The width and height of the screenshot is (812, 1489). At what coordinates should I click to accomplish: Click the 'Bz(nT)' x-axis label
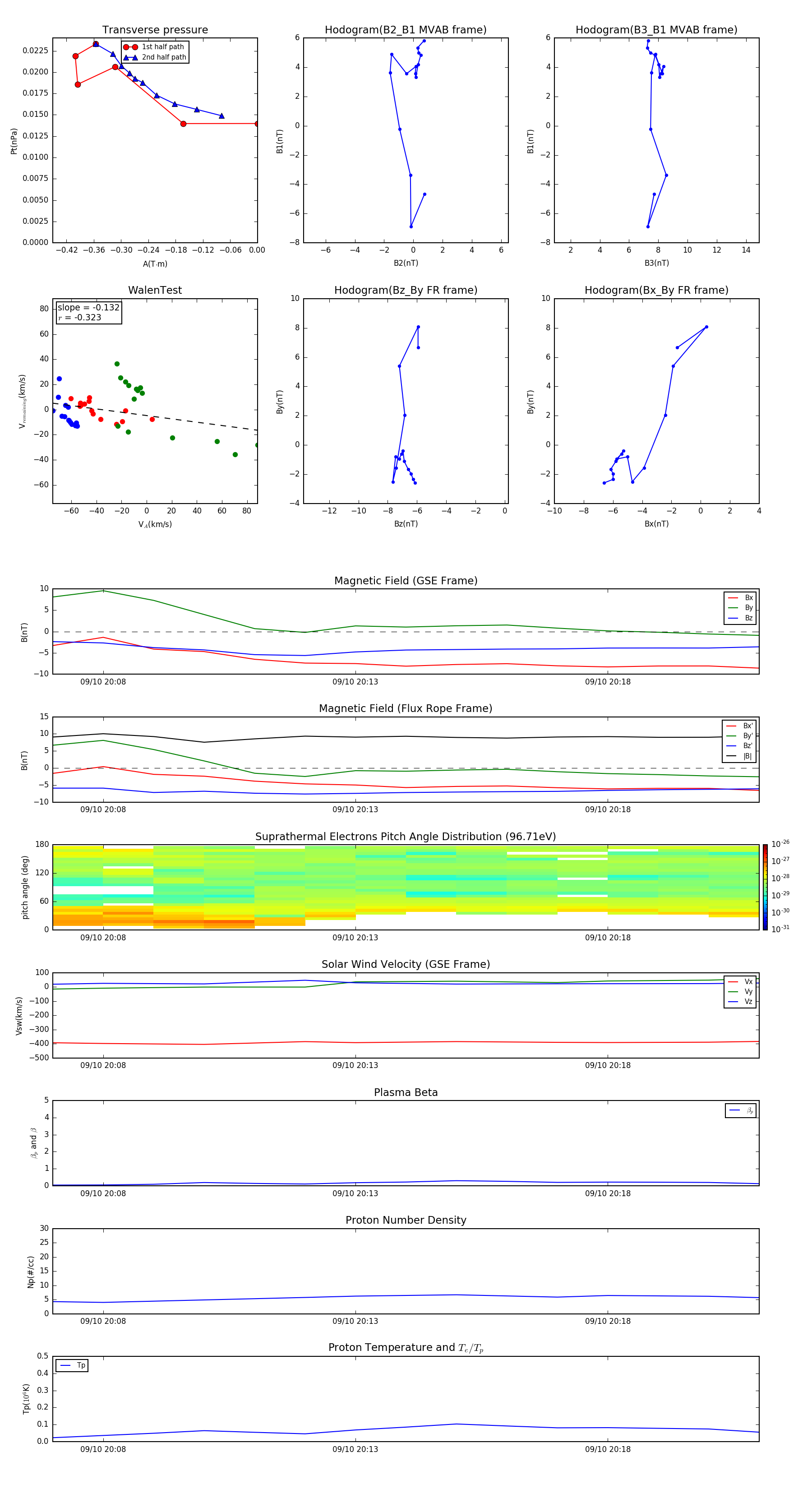pos(406,524)
